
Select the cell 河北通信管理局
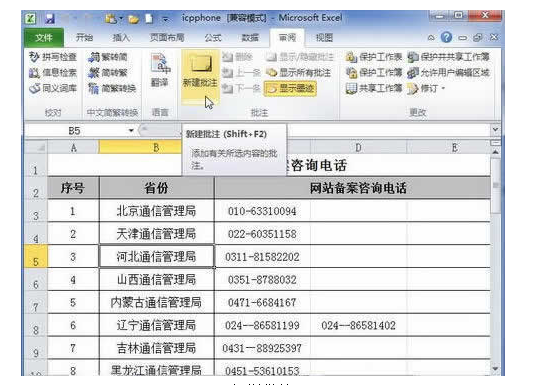point(156,257)
